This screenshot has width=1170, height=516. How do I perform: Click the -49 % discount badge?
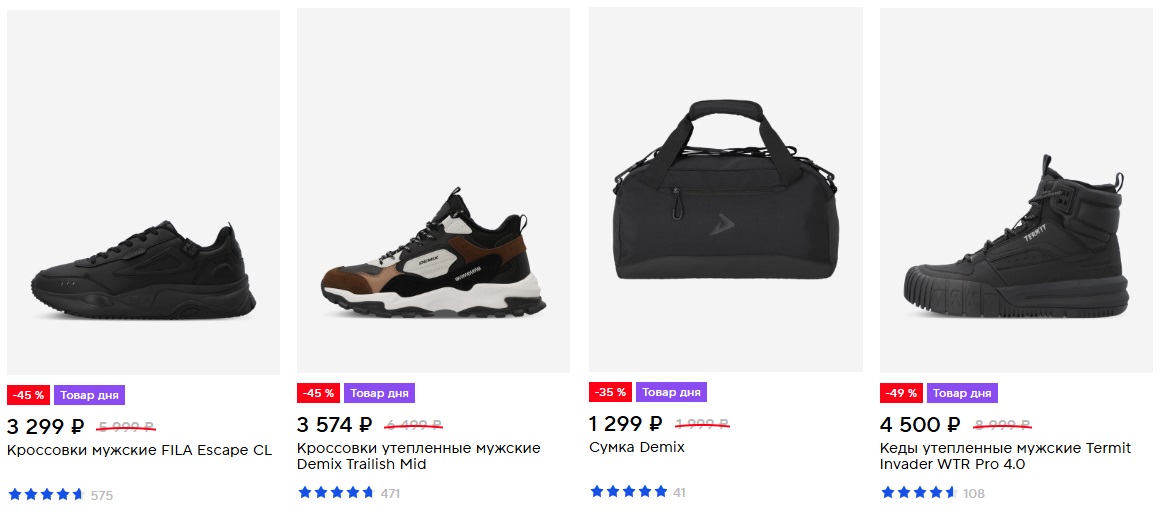click(x=901, y=393)
